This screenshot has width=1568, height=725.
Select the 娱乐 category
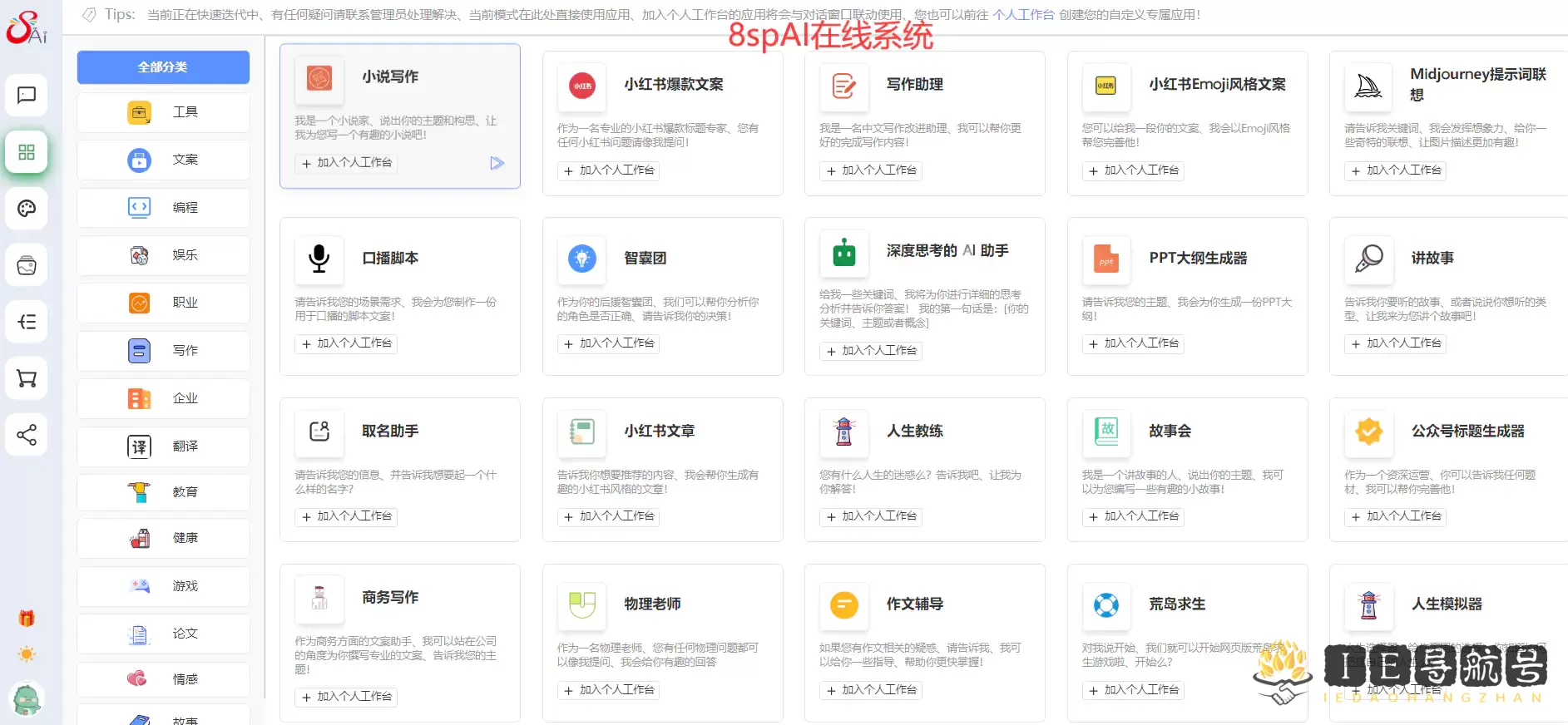tap(163, 255)
